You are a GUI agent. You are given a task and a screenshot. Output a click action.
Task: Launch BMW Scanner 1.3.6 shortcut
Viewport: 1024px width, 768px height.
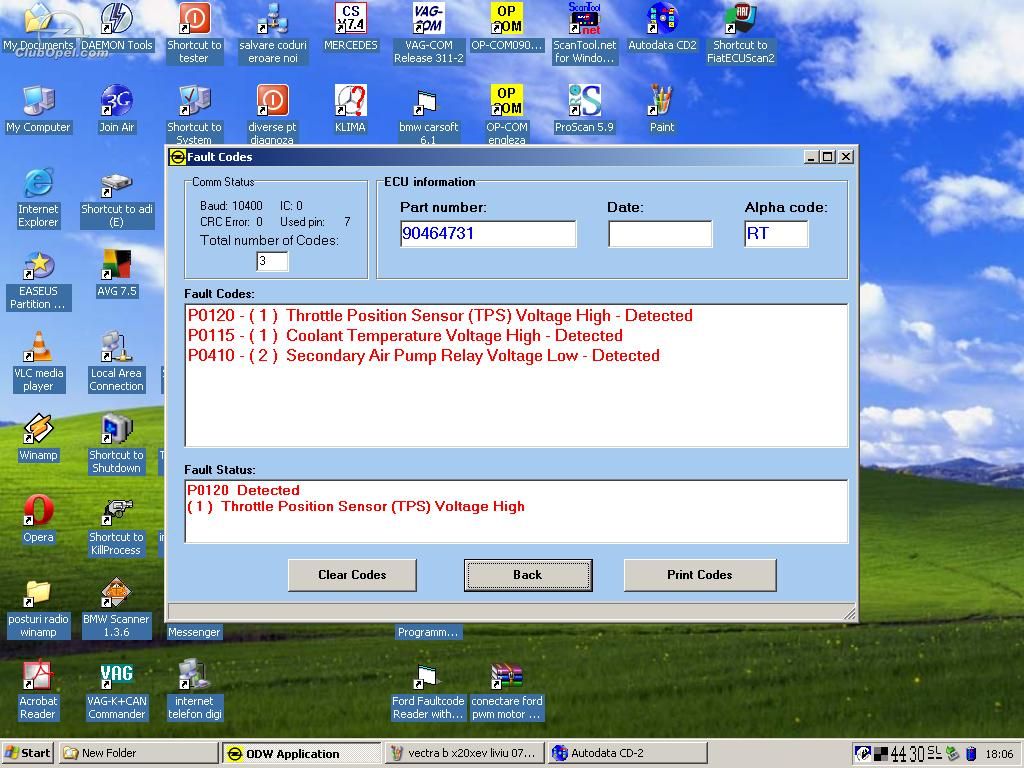tap(117, 609)
